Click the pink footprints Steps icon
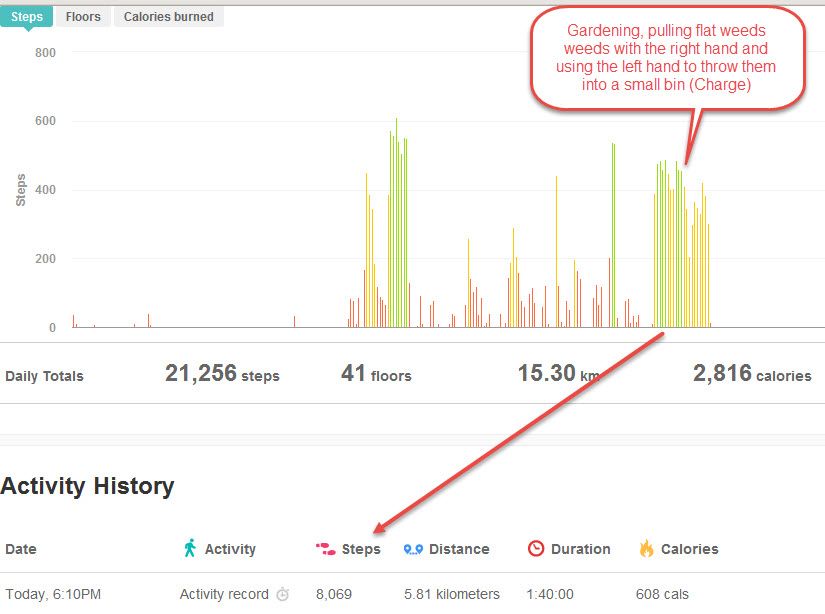The width and height of the screenshot is (825, 614). click(326, 549)
